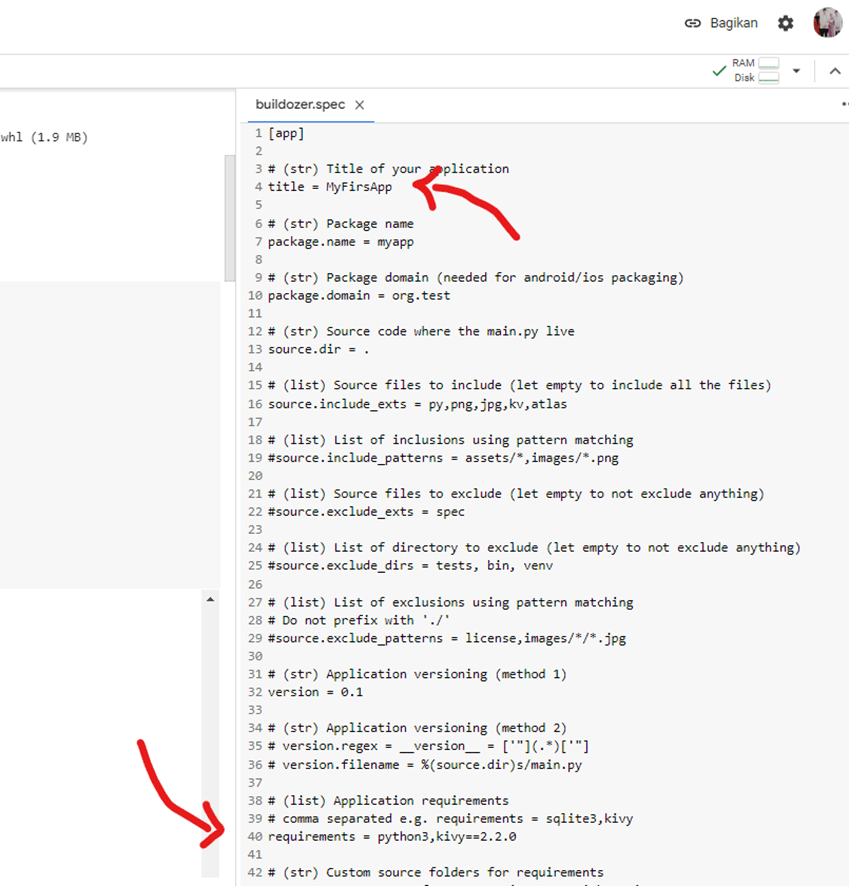The width and height of the screenshot is (849, 886).
Task: Click the [app] section header on line 1
Action: (x=286, y=133)
